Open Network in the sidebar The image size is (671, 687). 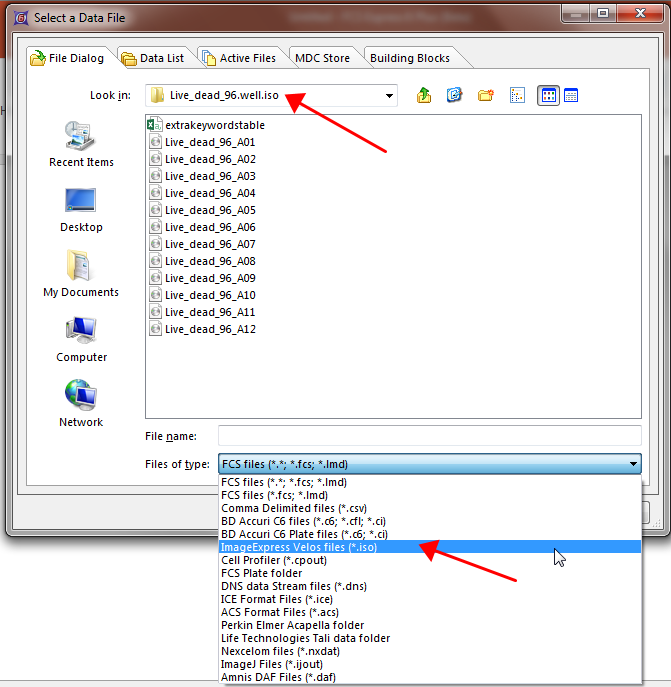pos(81,404)
